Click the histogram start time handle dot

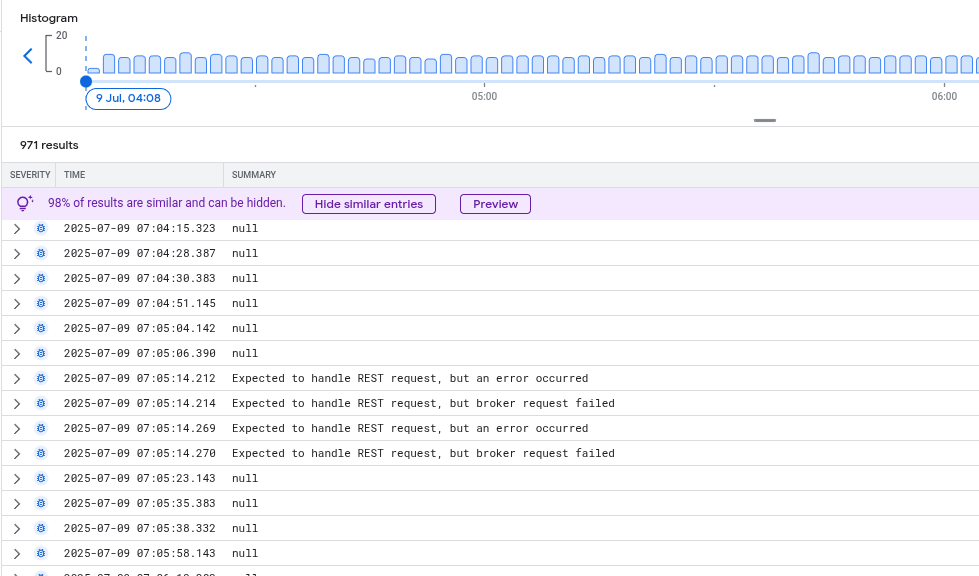[x=86, y=81]
